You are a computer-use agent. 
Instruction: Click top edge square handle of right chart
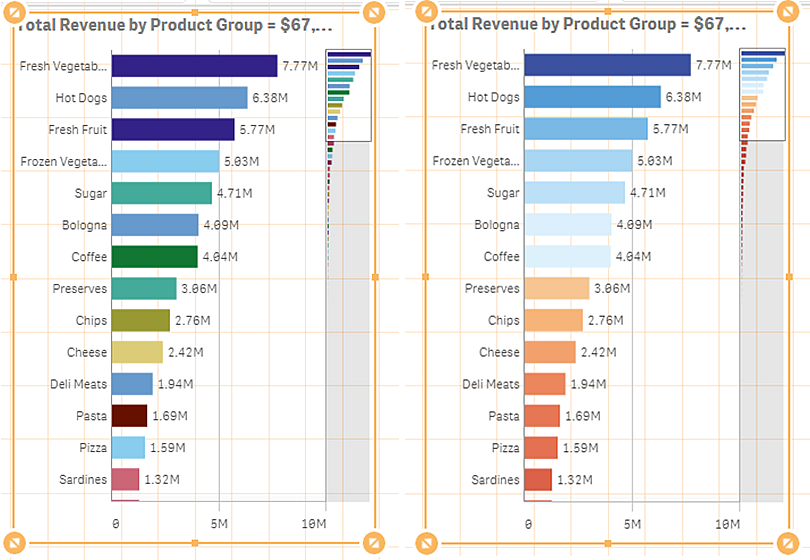[608, 11]
